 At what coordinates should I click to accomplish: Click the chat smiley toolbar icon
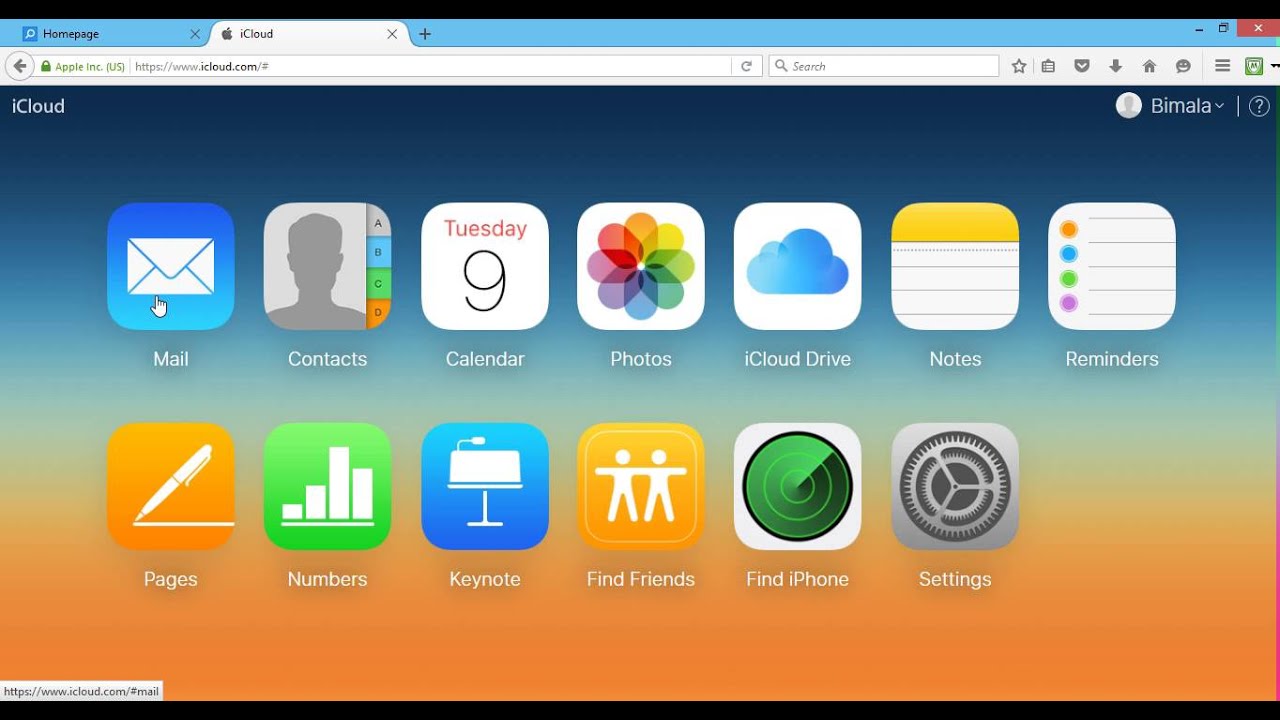(1183, 66)
